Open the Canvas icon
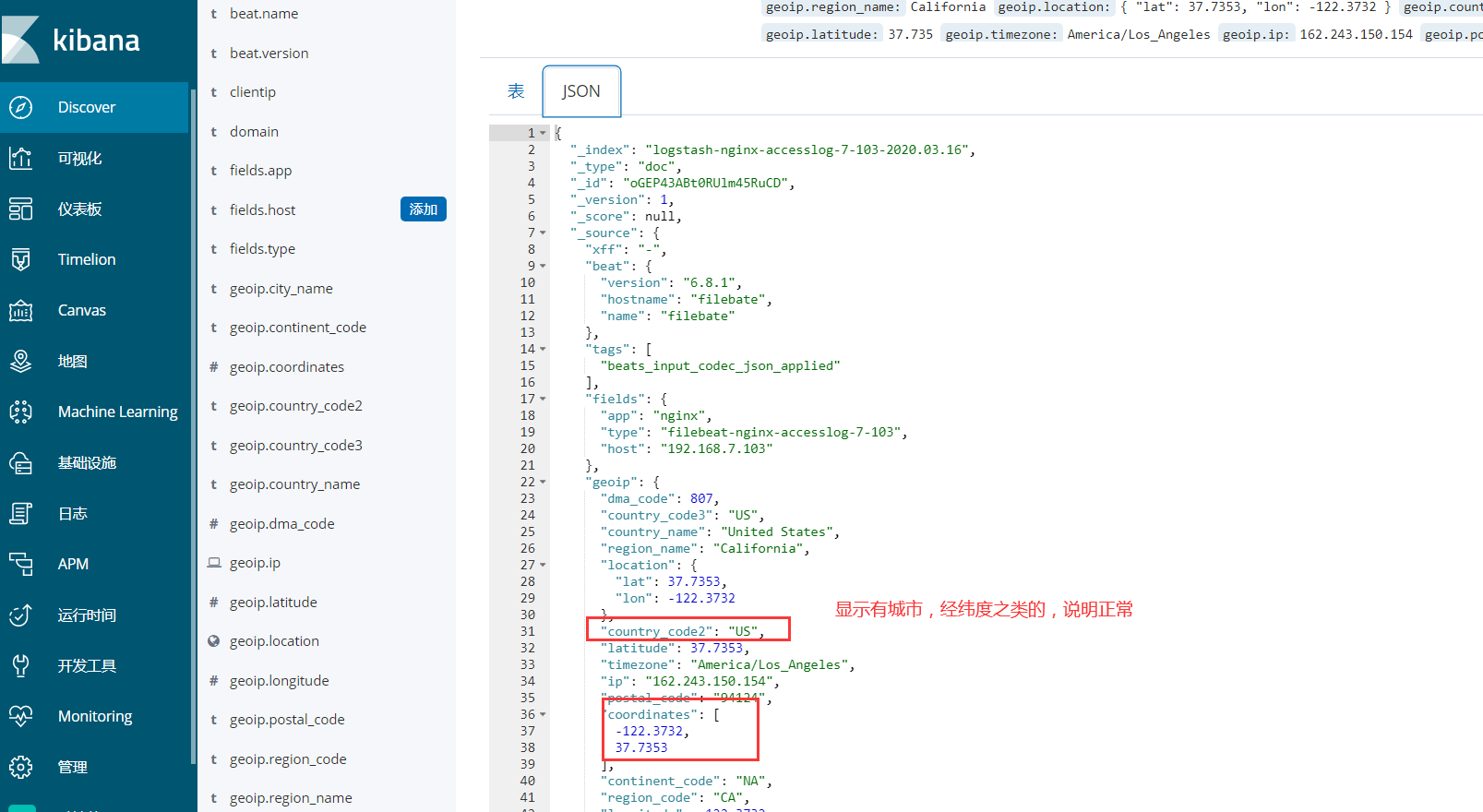 coord(20,310)
